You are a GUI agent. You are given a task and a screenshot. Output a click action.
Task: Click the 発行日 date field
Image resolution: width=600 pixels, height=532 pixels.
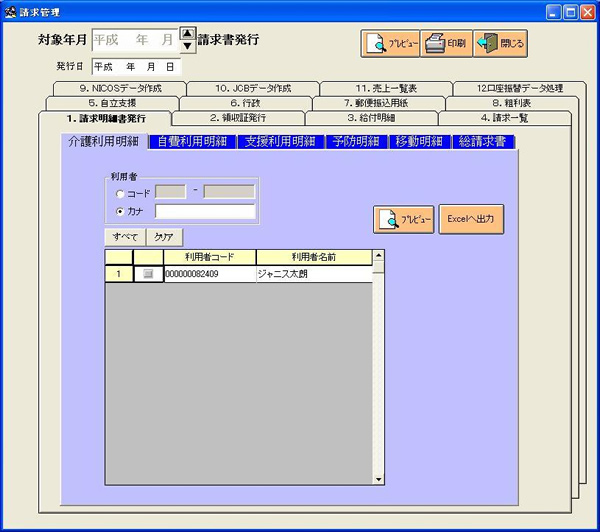coord(135,67)
